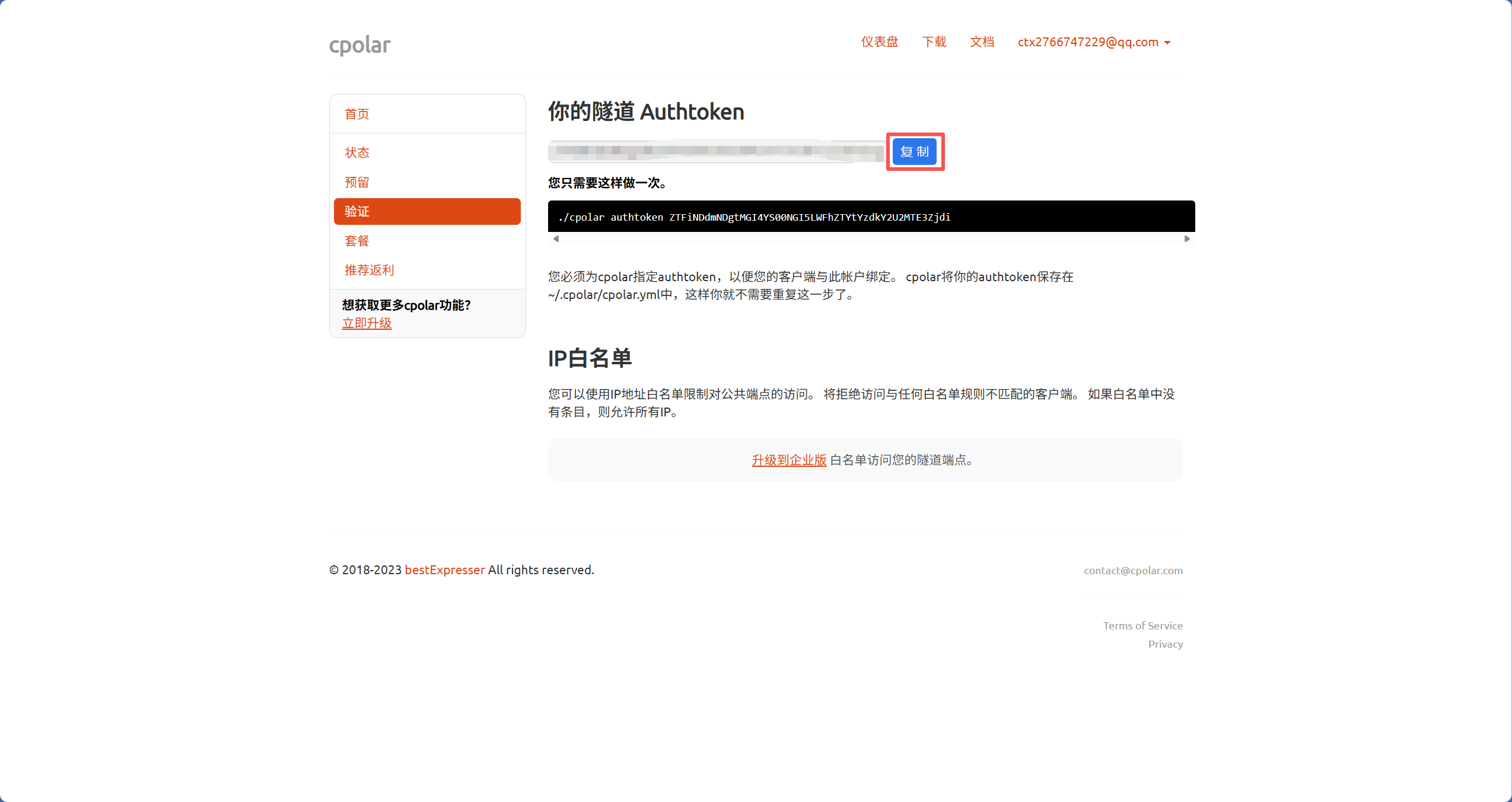Click the contact@cpolar.com email link
1512x802 pixels.
point(1133,571)
